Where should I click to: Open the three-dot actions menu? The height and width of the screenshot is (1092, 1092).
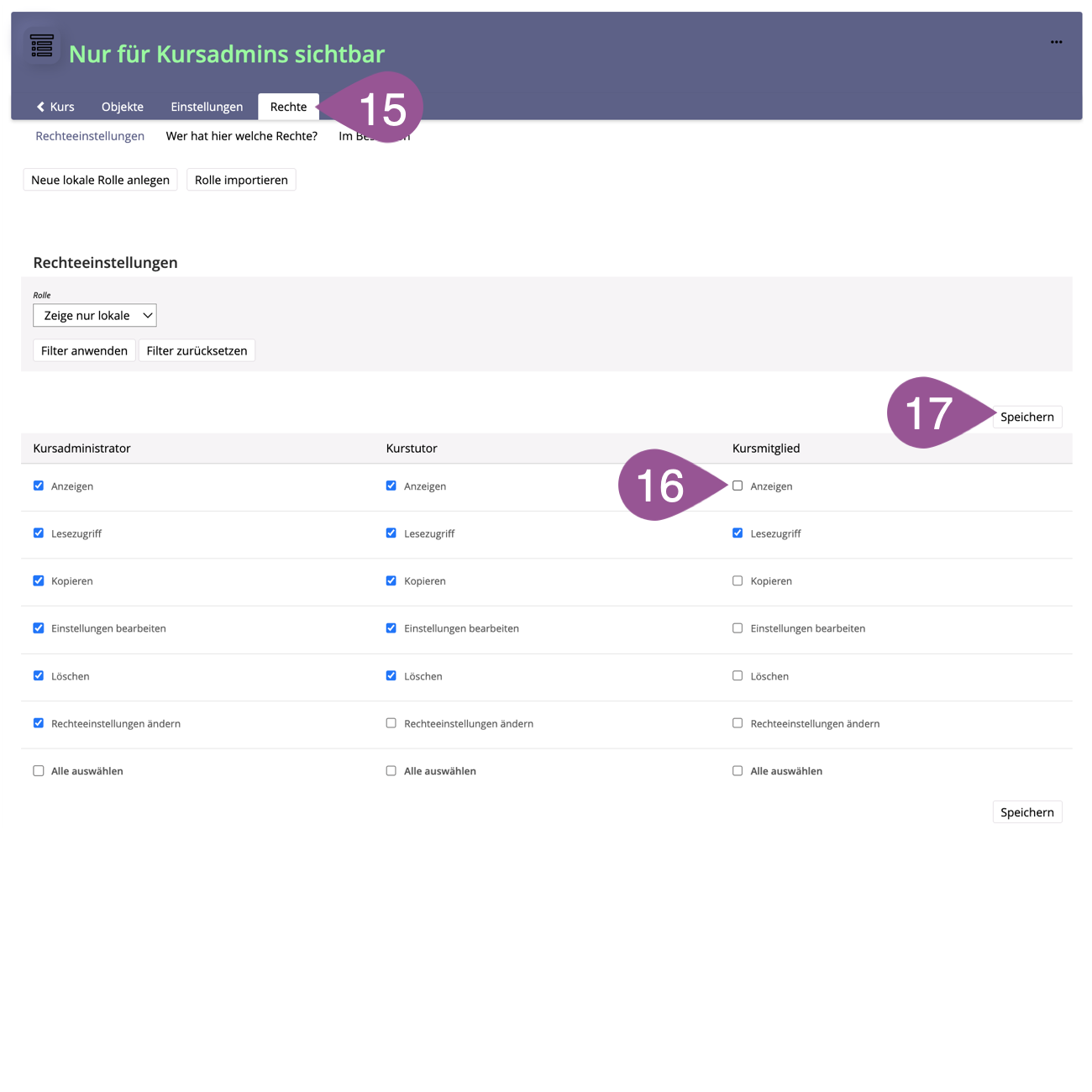[1056, 42]
